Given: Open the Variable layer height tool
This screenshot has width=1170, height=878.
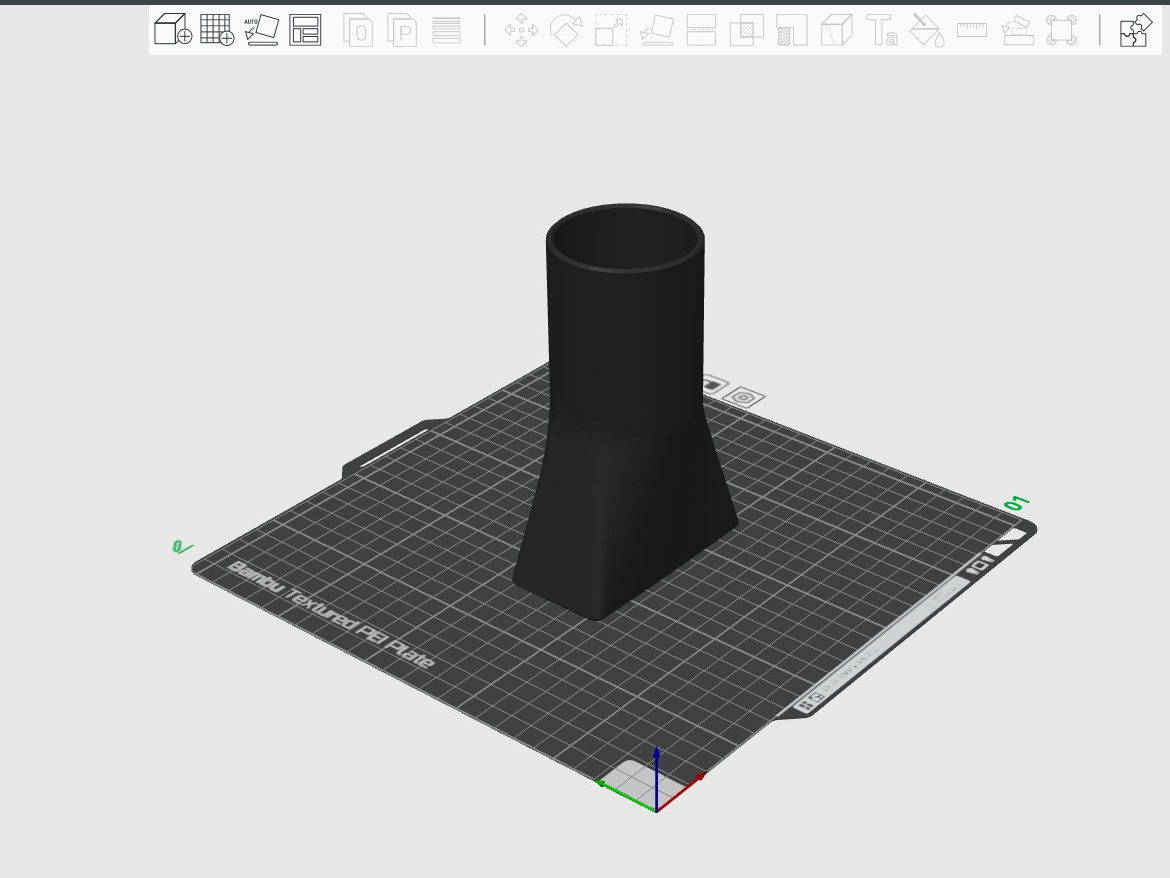Looking at the screenshot, I should [x=446, y=30].
